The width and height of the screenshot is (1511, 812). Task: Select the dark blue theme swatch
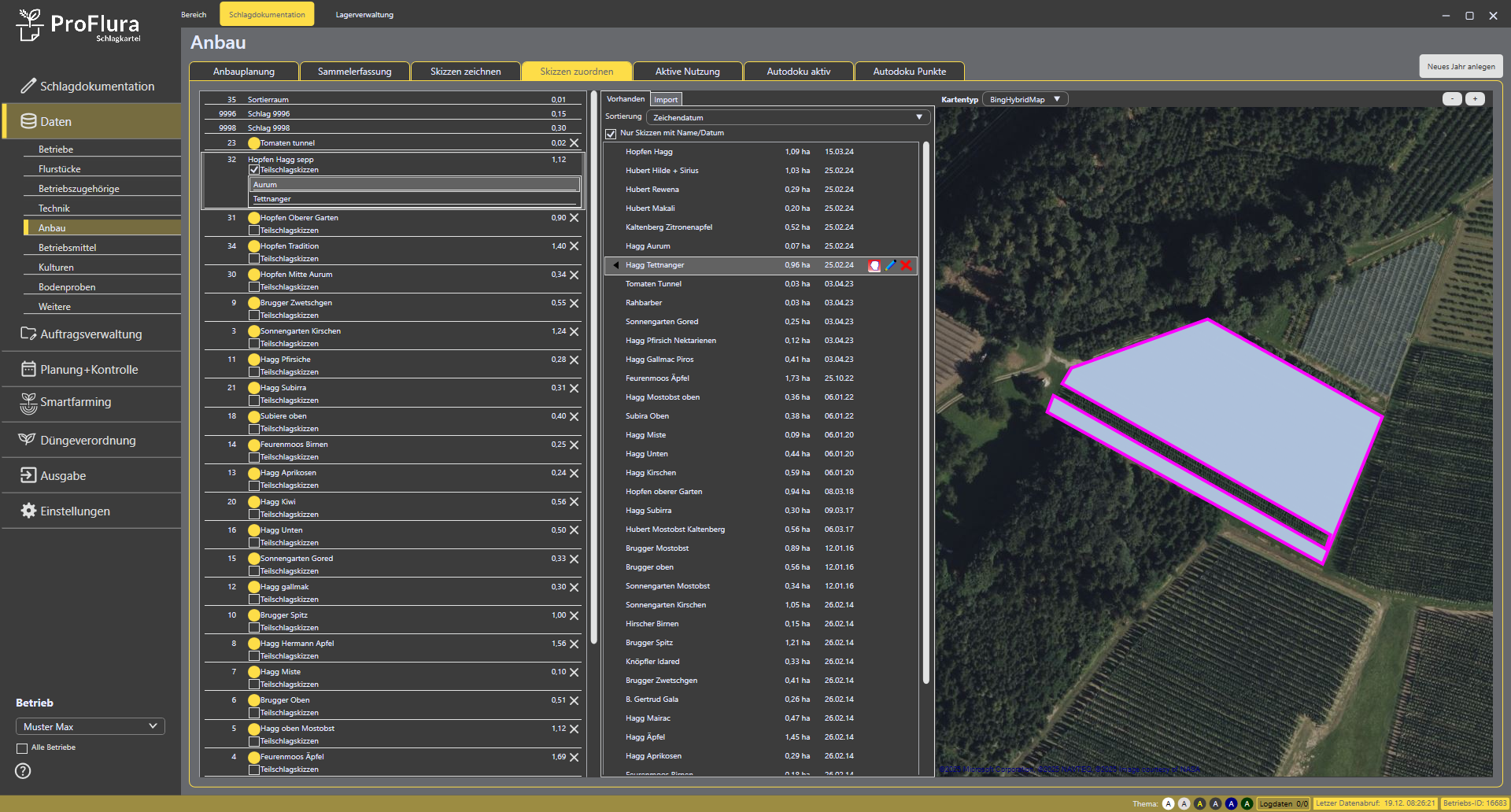click(1231, 803)
